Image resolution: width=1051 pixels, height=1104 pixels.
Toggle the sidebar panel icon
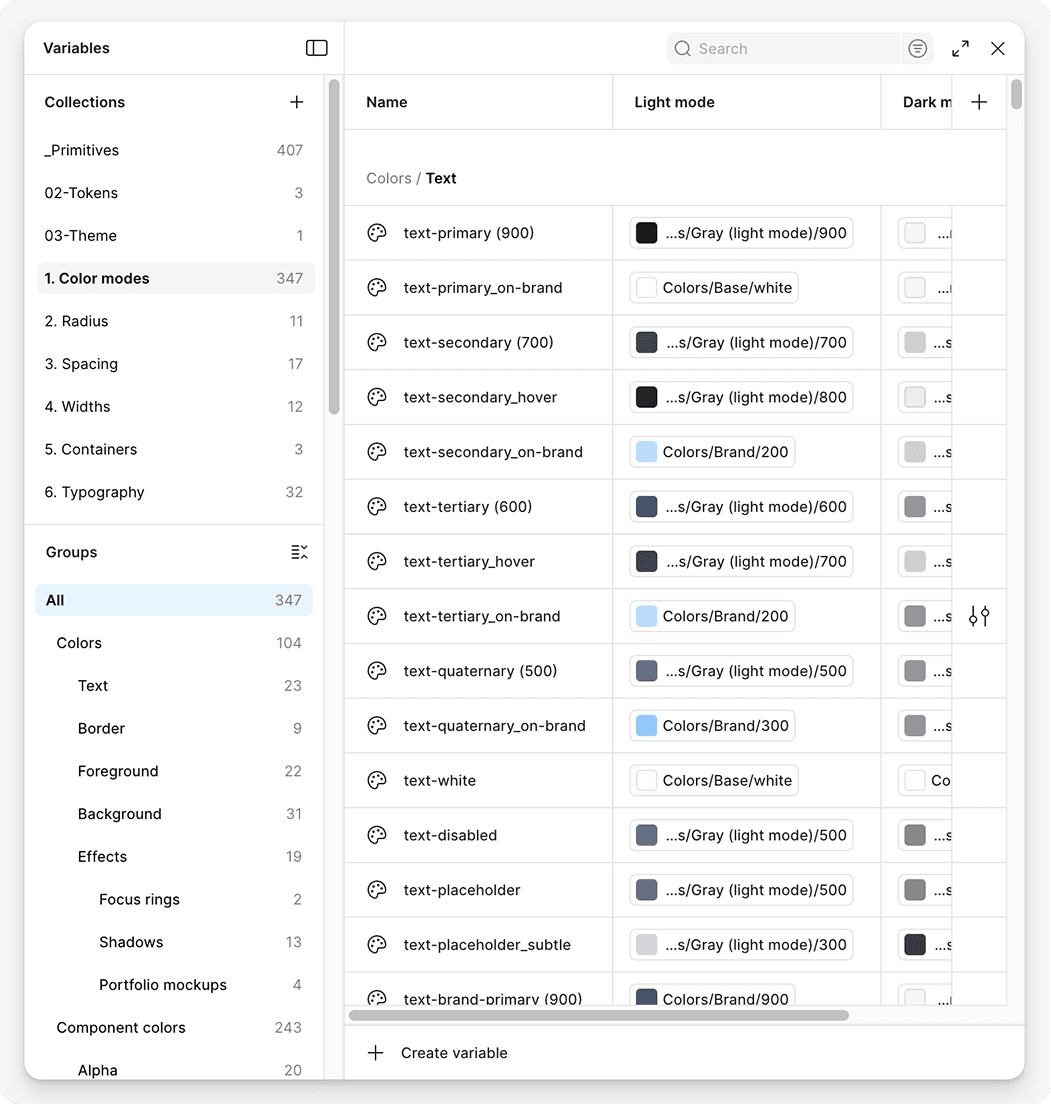316,48
